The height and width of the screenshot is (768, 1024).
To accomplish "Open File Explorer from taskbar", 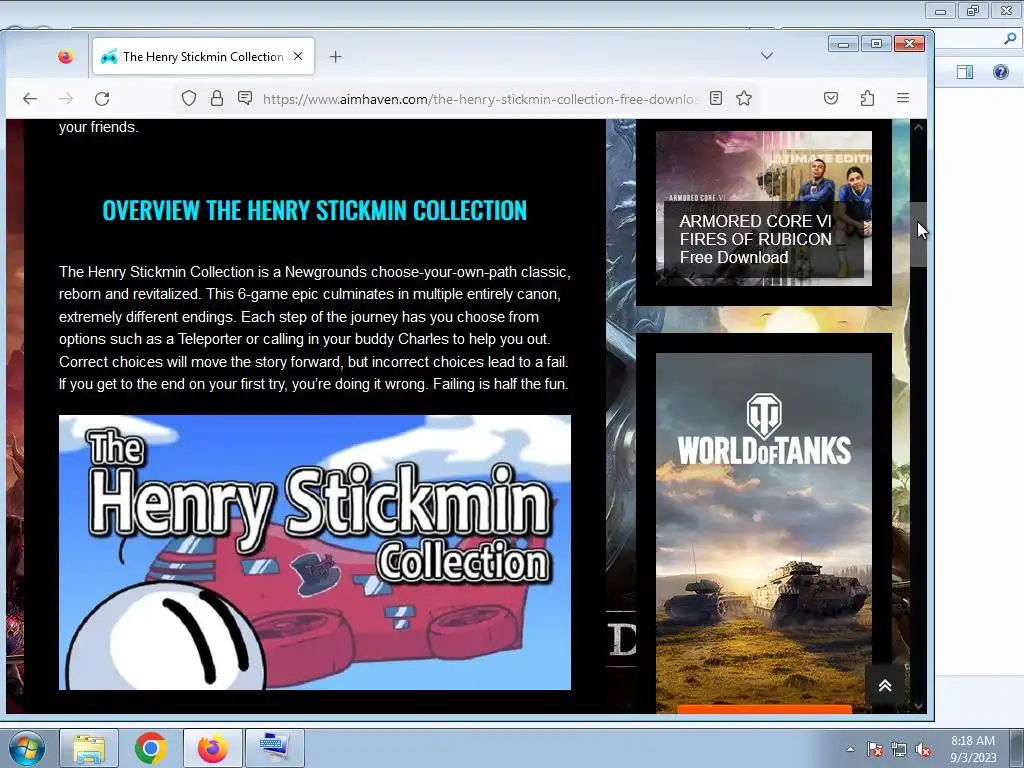I will pyautogui.click(x=89, y=748).
